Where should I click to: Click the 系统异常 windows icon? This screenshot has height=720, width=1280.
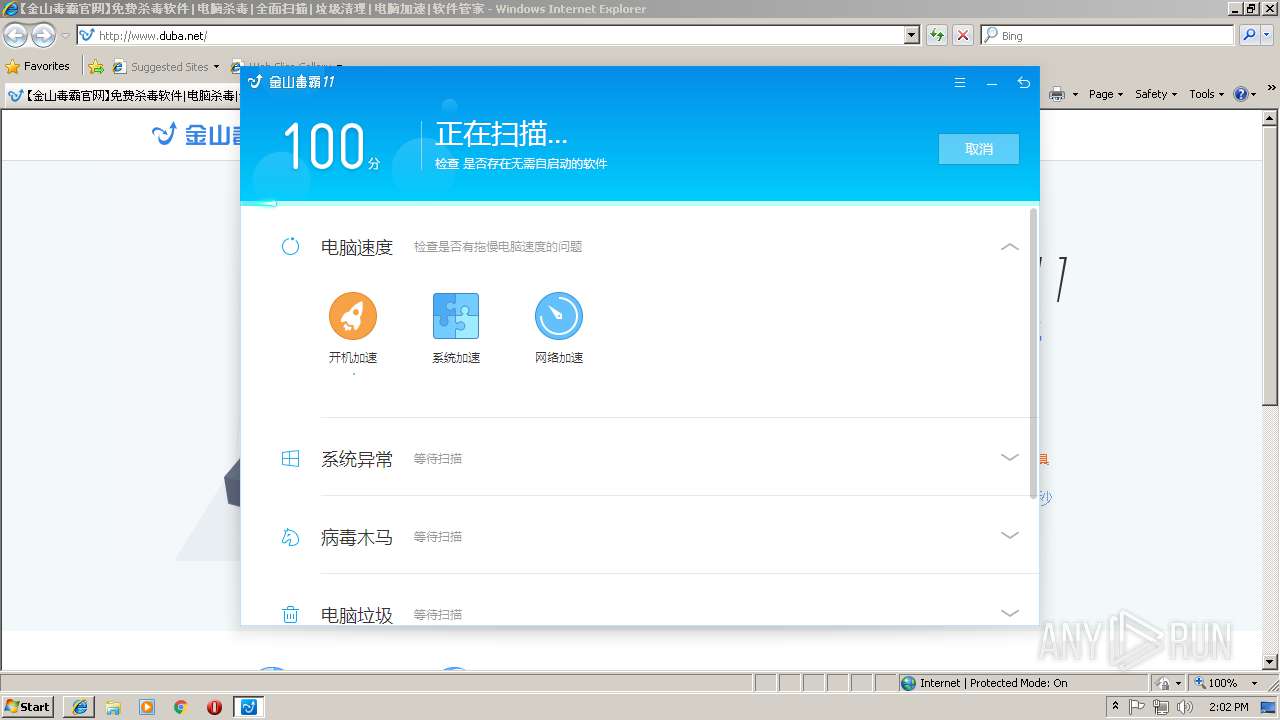pyautogui.click(x=290, y=458)
